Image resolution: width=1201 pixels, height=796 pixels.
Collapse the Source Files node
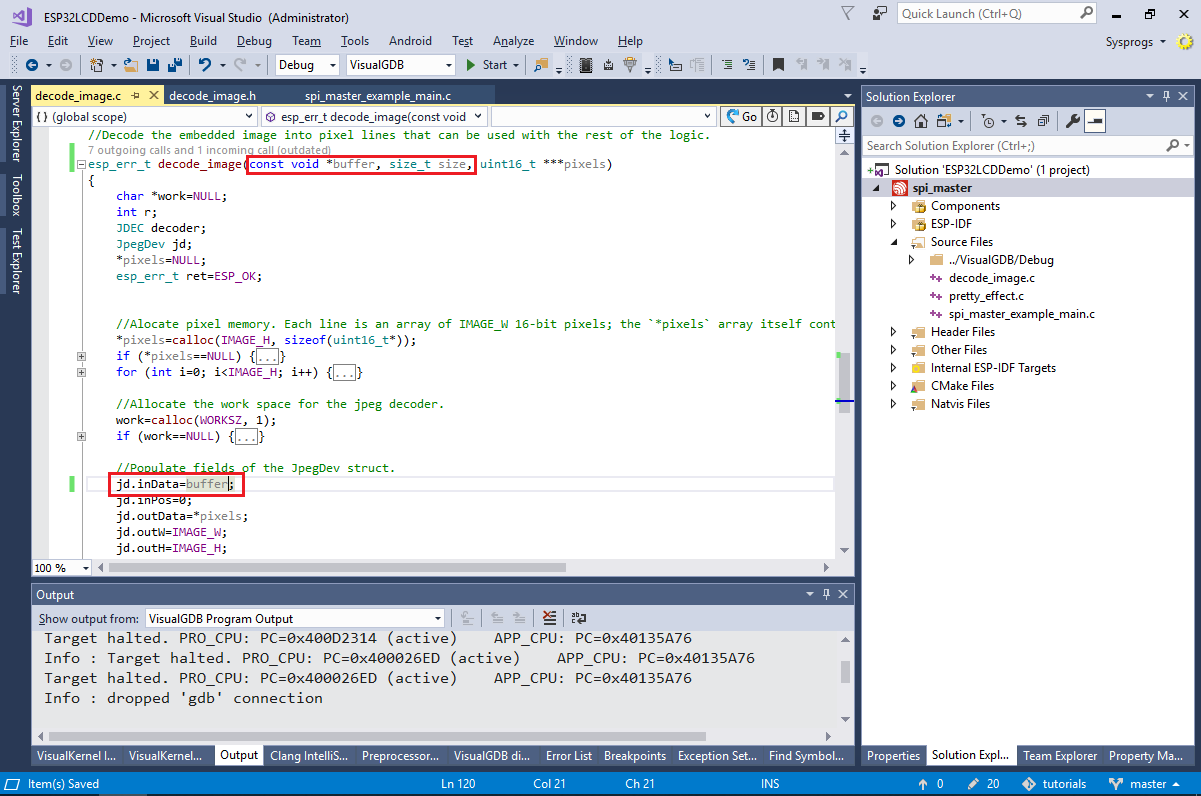tap(895, 242)
